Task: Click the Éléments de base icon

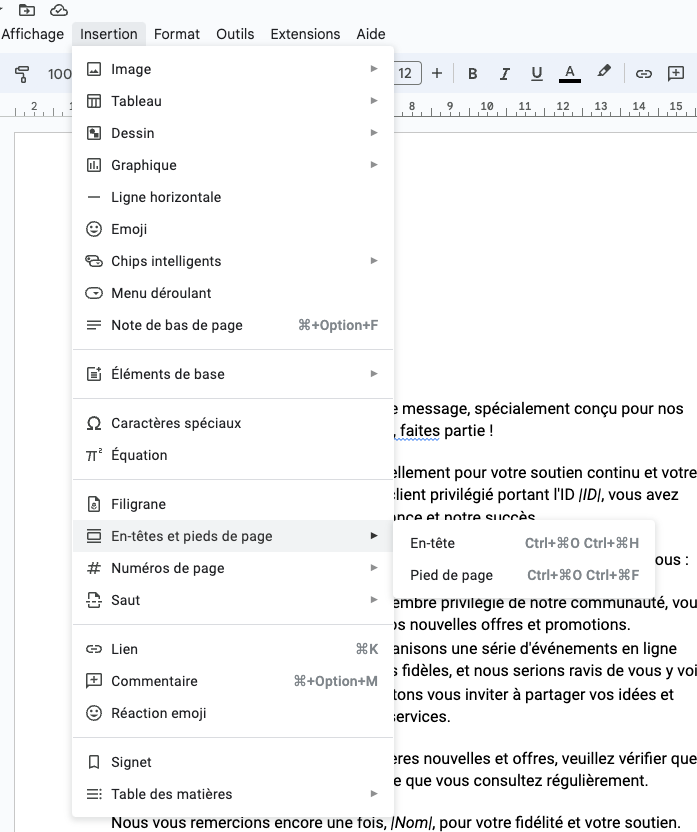Action: (94, 374)
